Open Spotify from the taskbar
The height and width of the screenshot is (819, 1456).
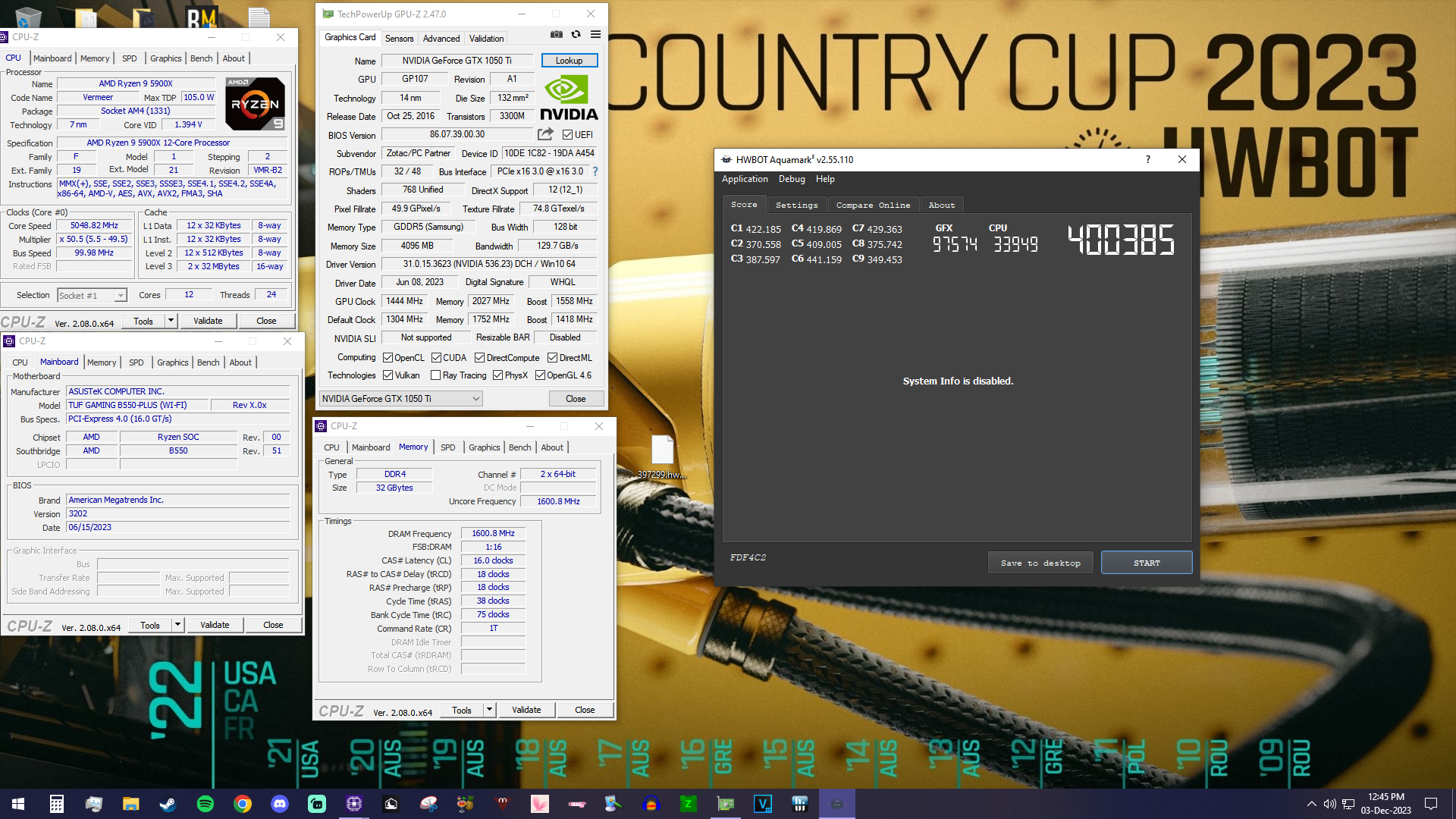[206, 804]
